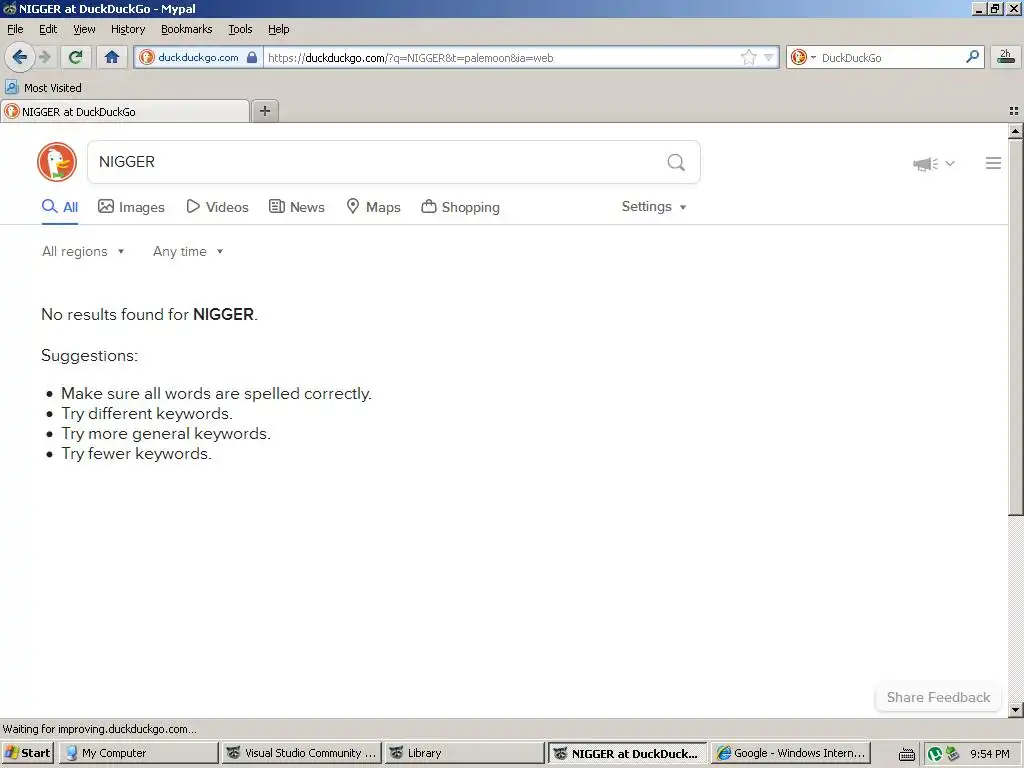Switch to Visual Studio Community taskbar button
The width and height of the screenshot is (1024, 768).
301,753
